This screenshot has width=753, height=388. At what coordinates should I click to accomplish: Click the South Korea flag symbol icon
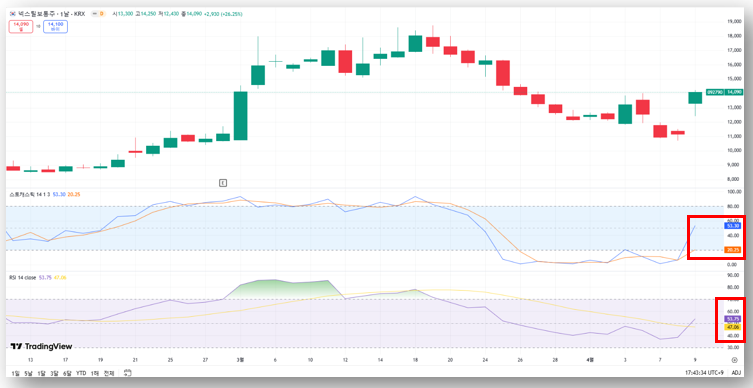pos(13,14)
